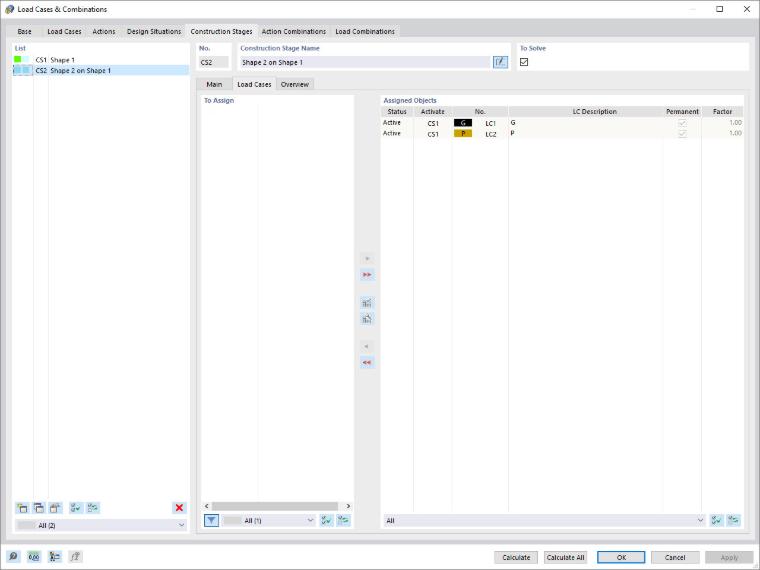This screenshot has width=760, height=570.
Task: Open the 0.00 units icon in the footer bar
Action: click(34, 556)
